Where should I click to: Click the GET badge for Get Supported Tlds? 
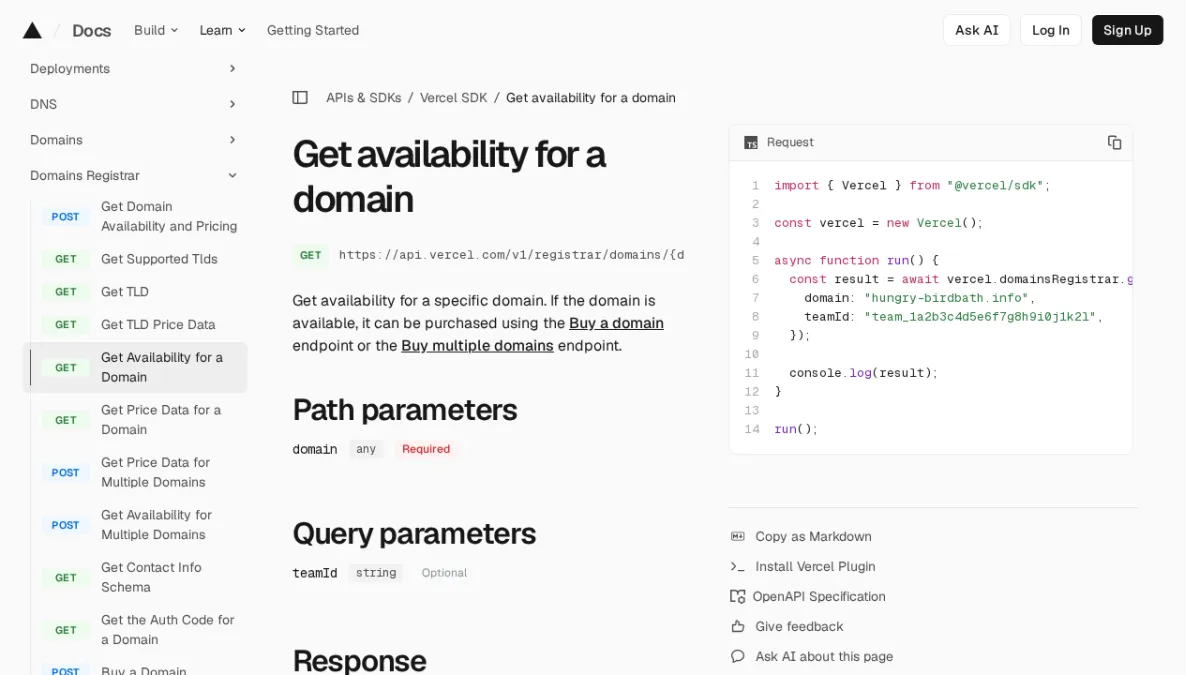(x=66, y=259)
